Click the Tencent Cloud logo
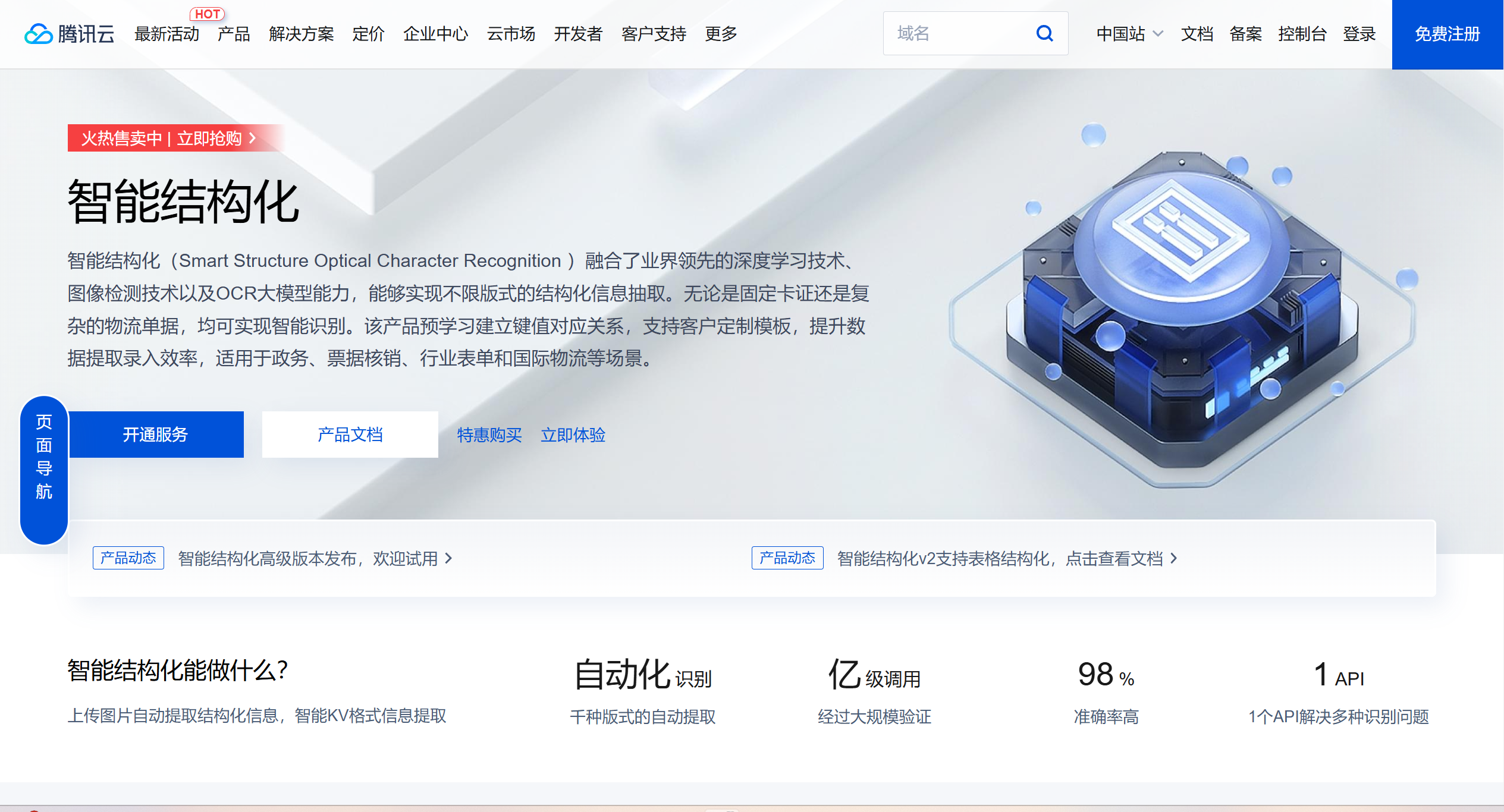The image size is (1504, 812). 69,34
